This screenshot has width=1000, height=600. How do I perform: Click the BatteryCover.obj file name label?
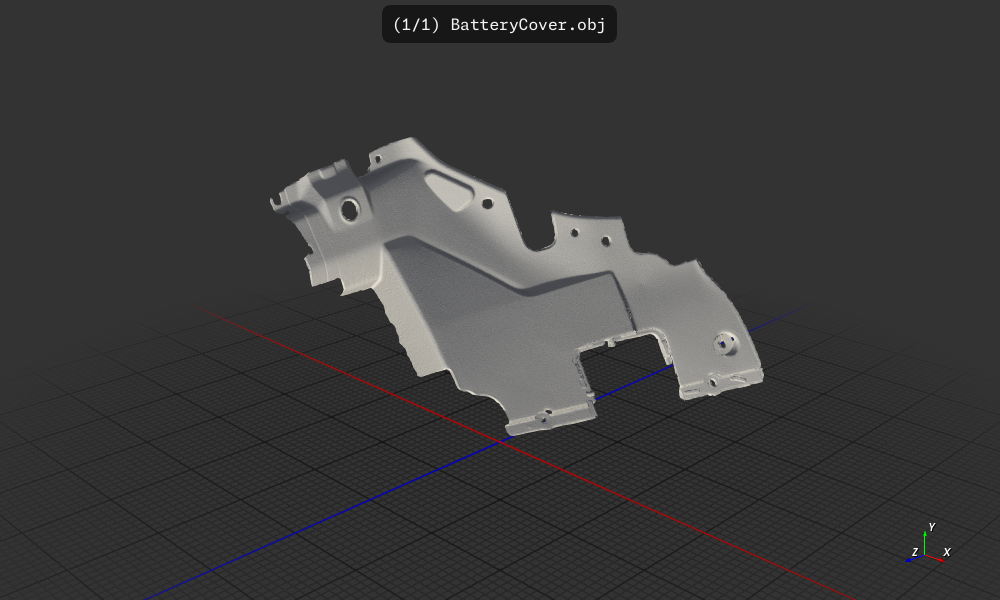coord(499,24)
